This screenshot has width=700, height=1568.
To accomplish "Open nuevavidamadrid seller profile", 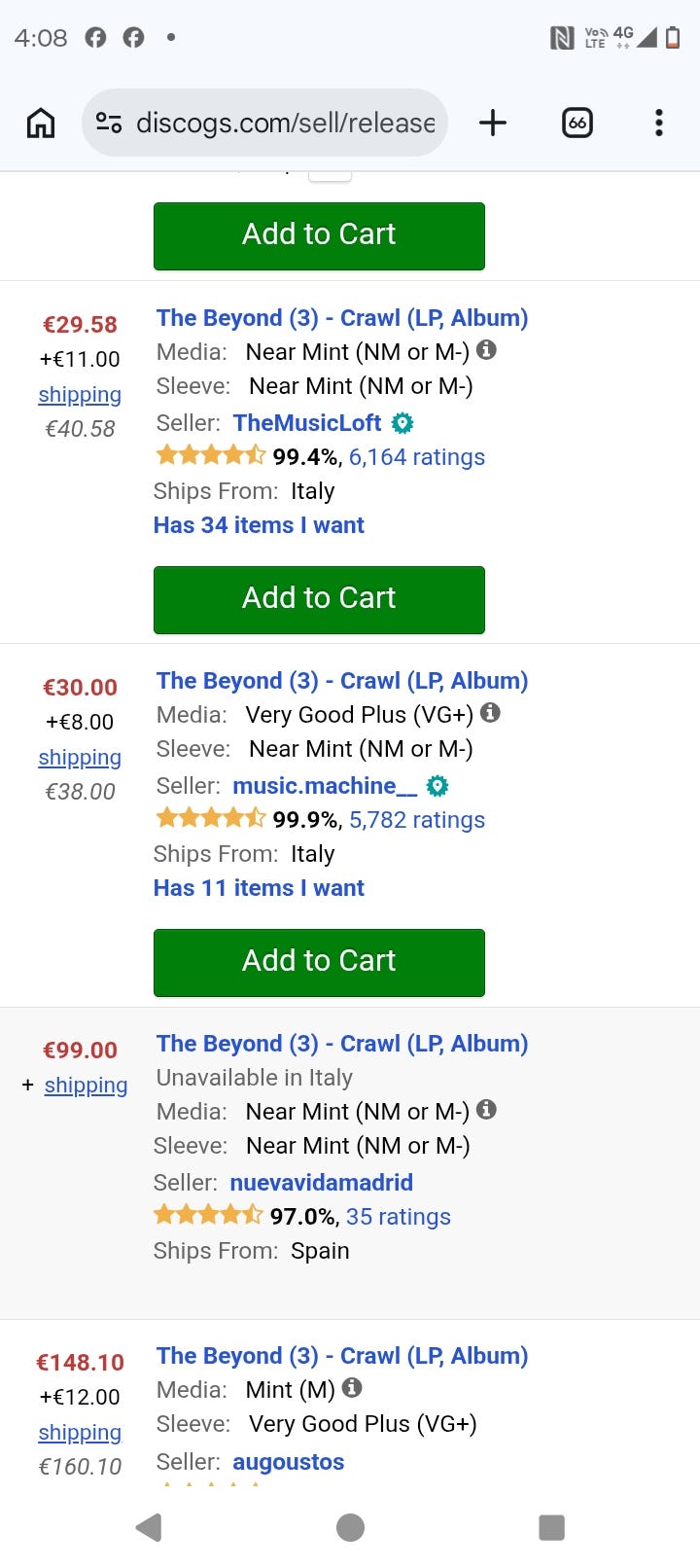I will (x=322, y=1183).
